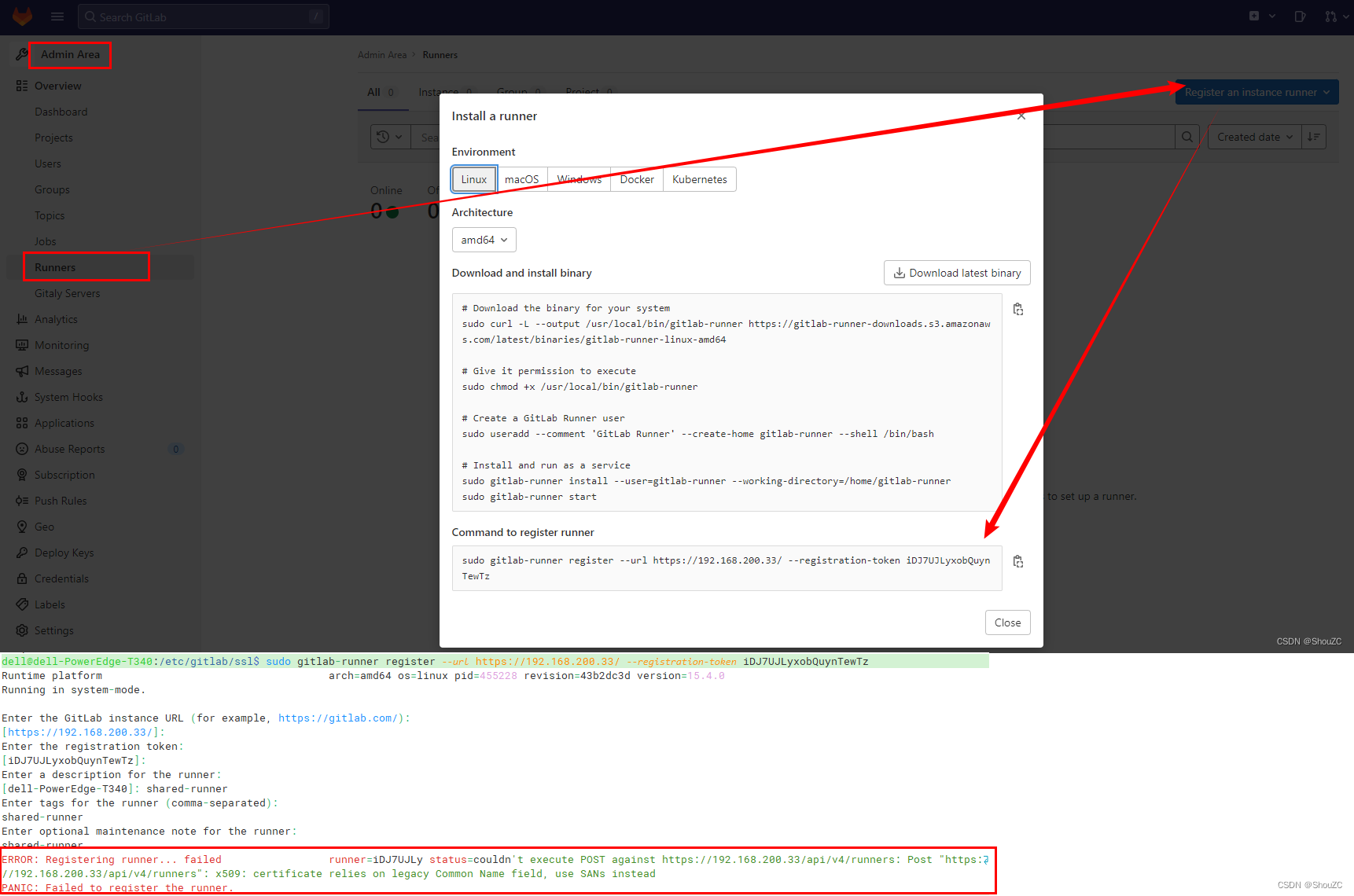Open Overview section in sidebar
Image resolution: width=1354 pixels, height=896 pixels.
pos(57,86)
